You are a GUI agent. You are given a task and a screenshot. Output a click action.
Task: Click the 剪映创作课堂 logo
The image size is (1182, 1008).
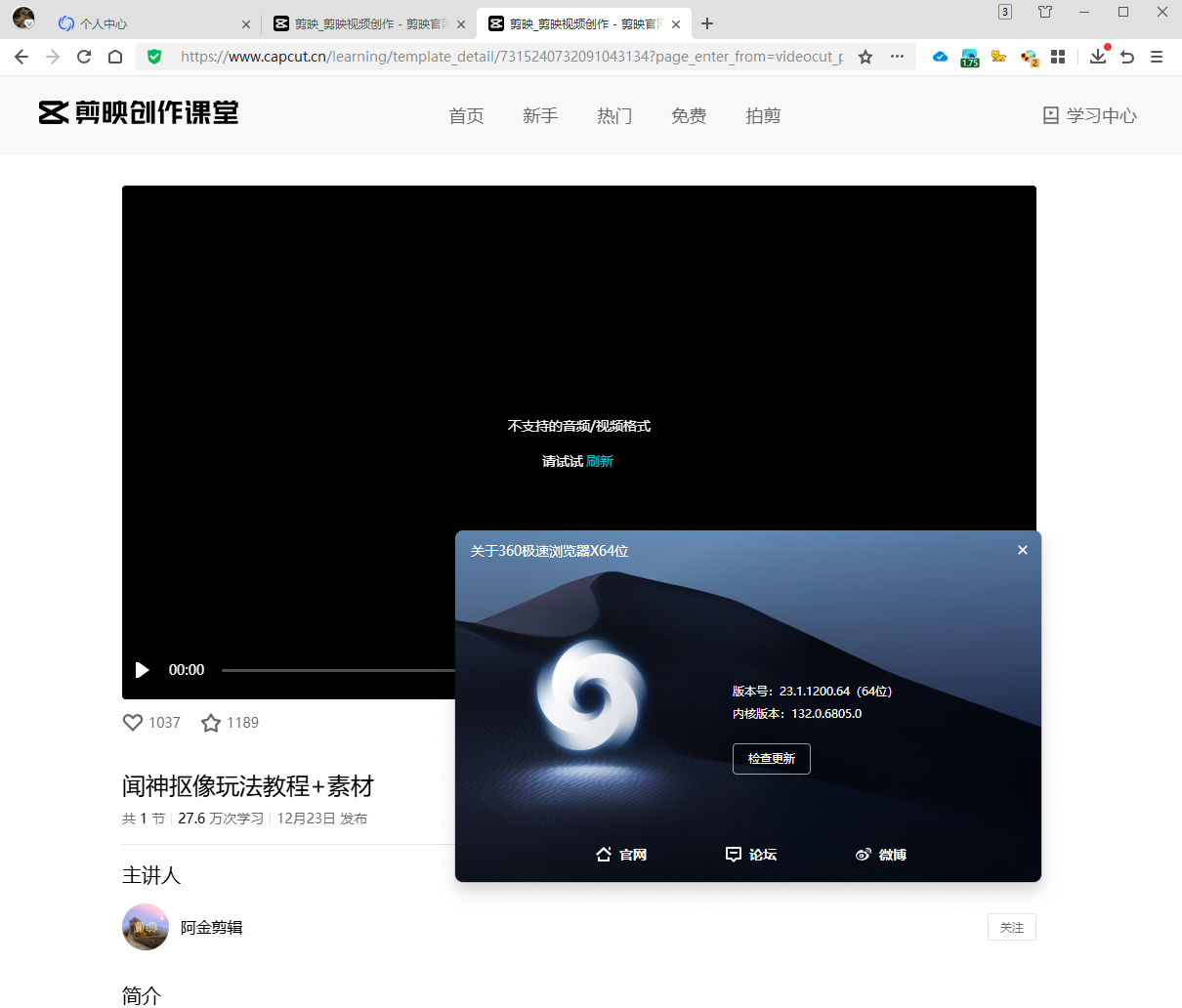point(139,113)
